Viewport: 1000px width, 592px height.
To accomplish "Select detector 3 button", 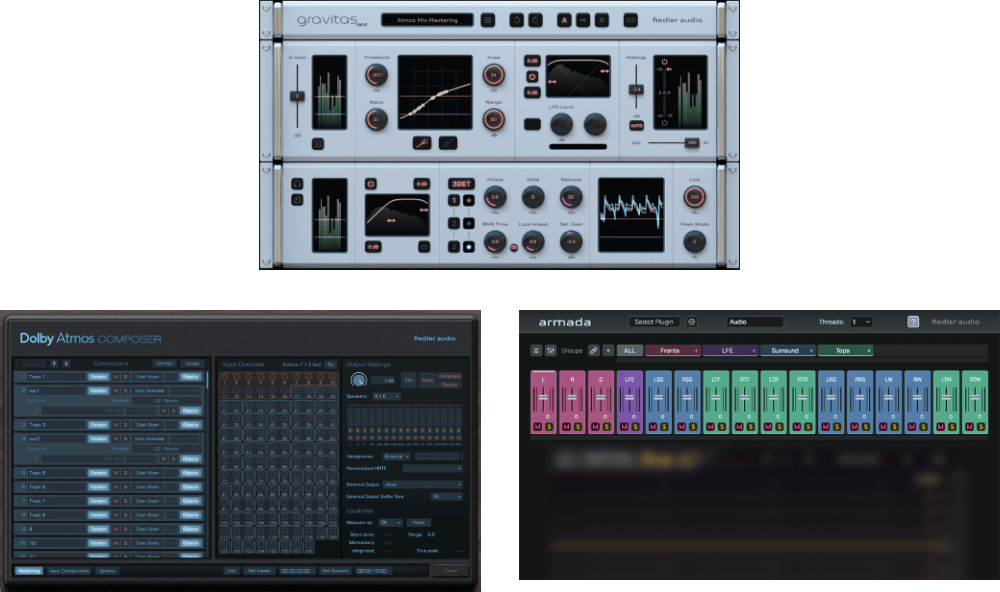I will pos(454,246).
